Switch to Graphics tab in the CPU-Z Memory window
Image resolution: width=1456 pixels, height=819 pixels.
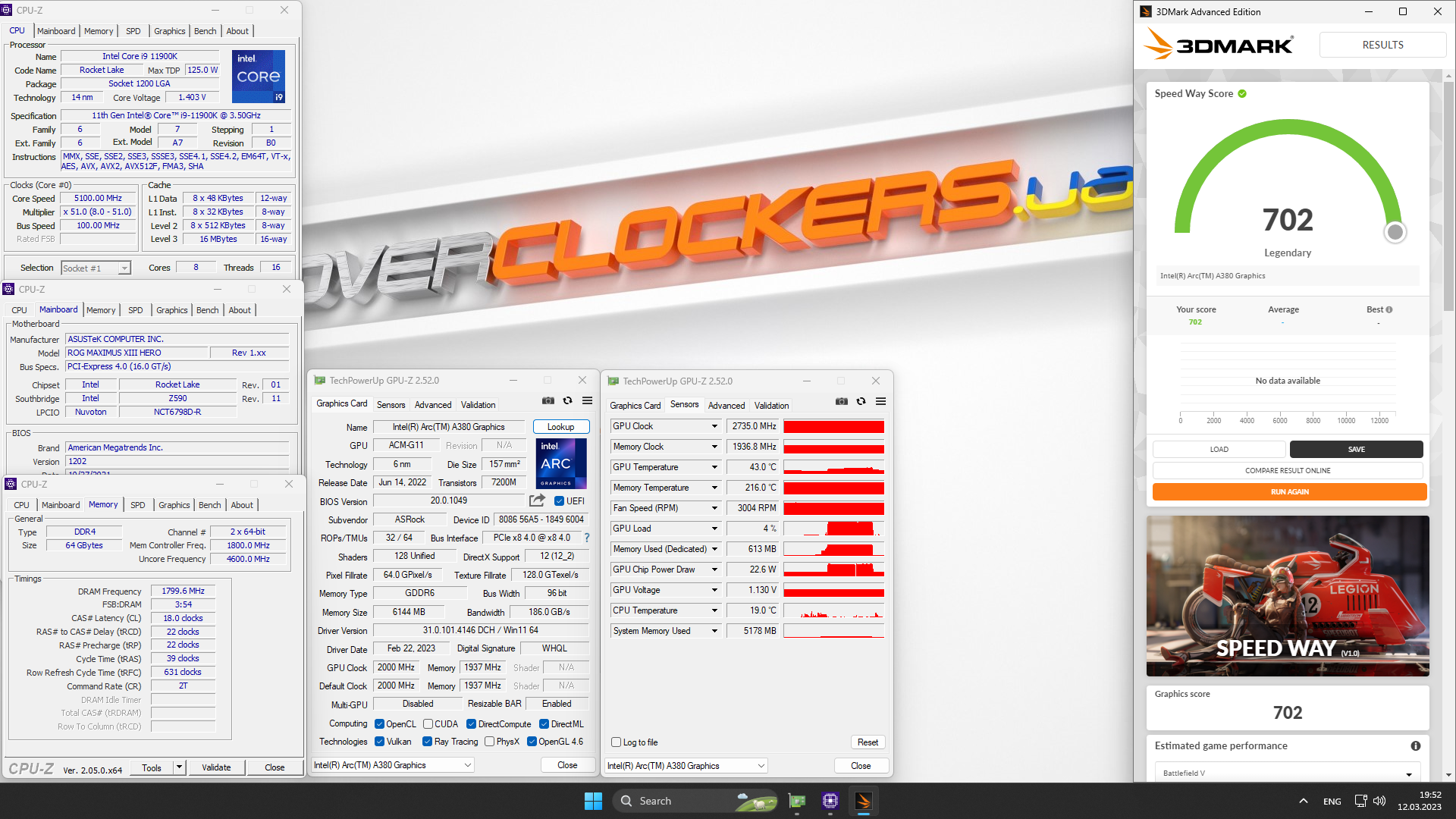174,505
